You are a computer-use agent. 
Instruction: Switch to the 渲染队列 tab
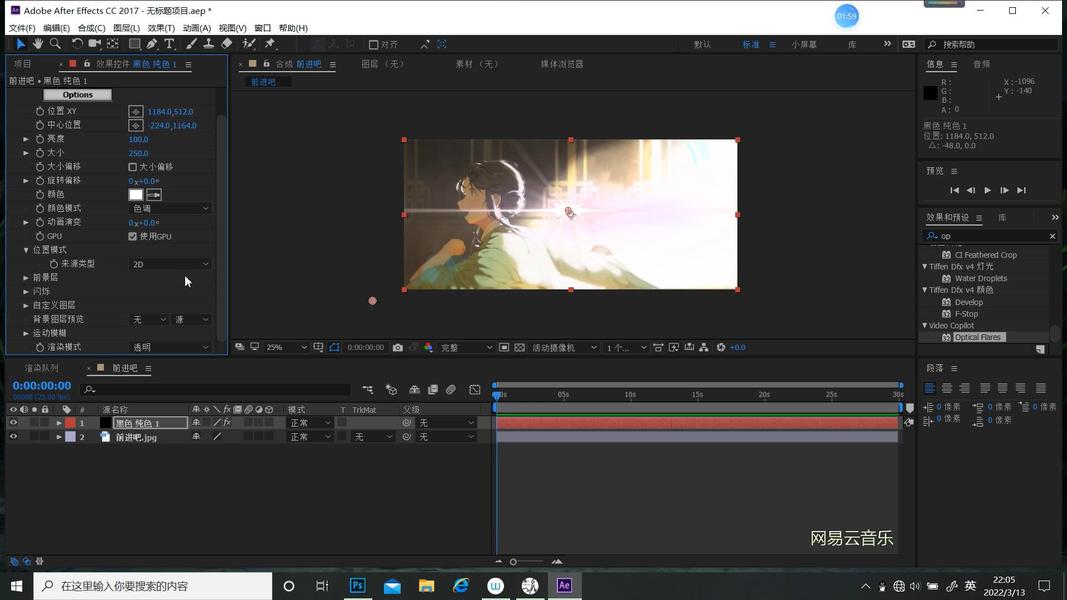[42, 368]
